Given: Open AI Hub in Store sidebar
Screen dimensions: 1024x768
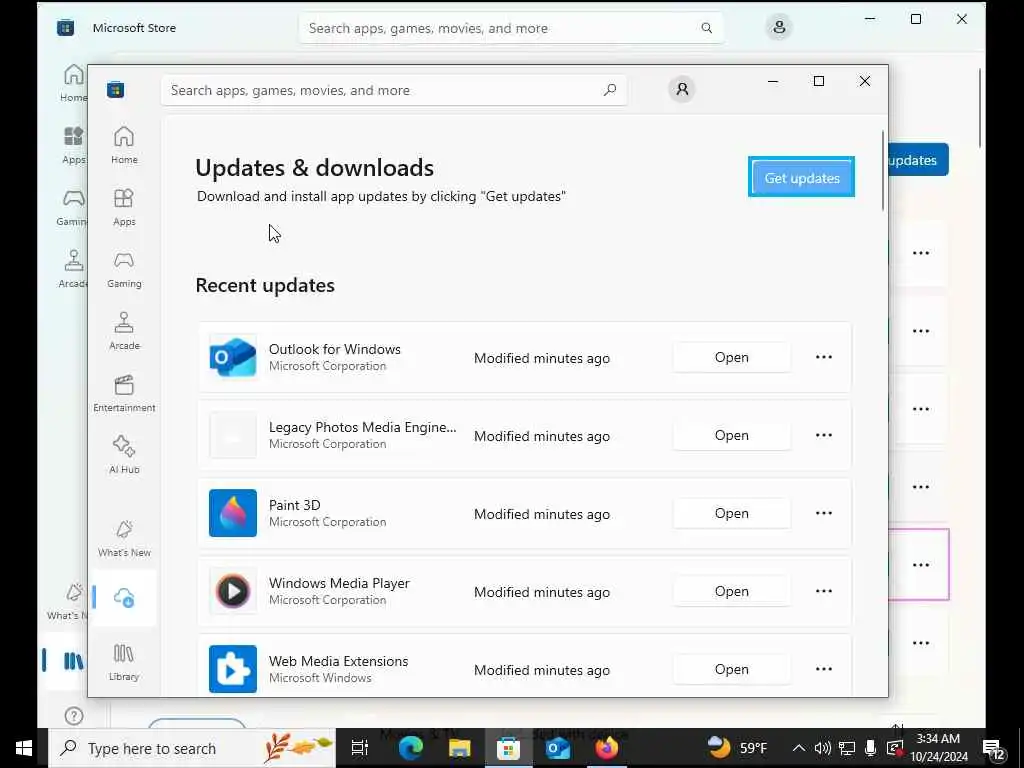Looking at the screenshot, I should tap(124, 455).
